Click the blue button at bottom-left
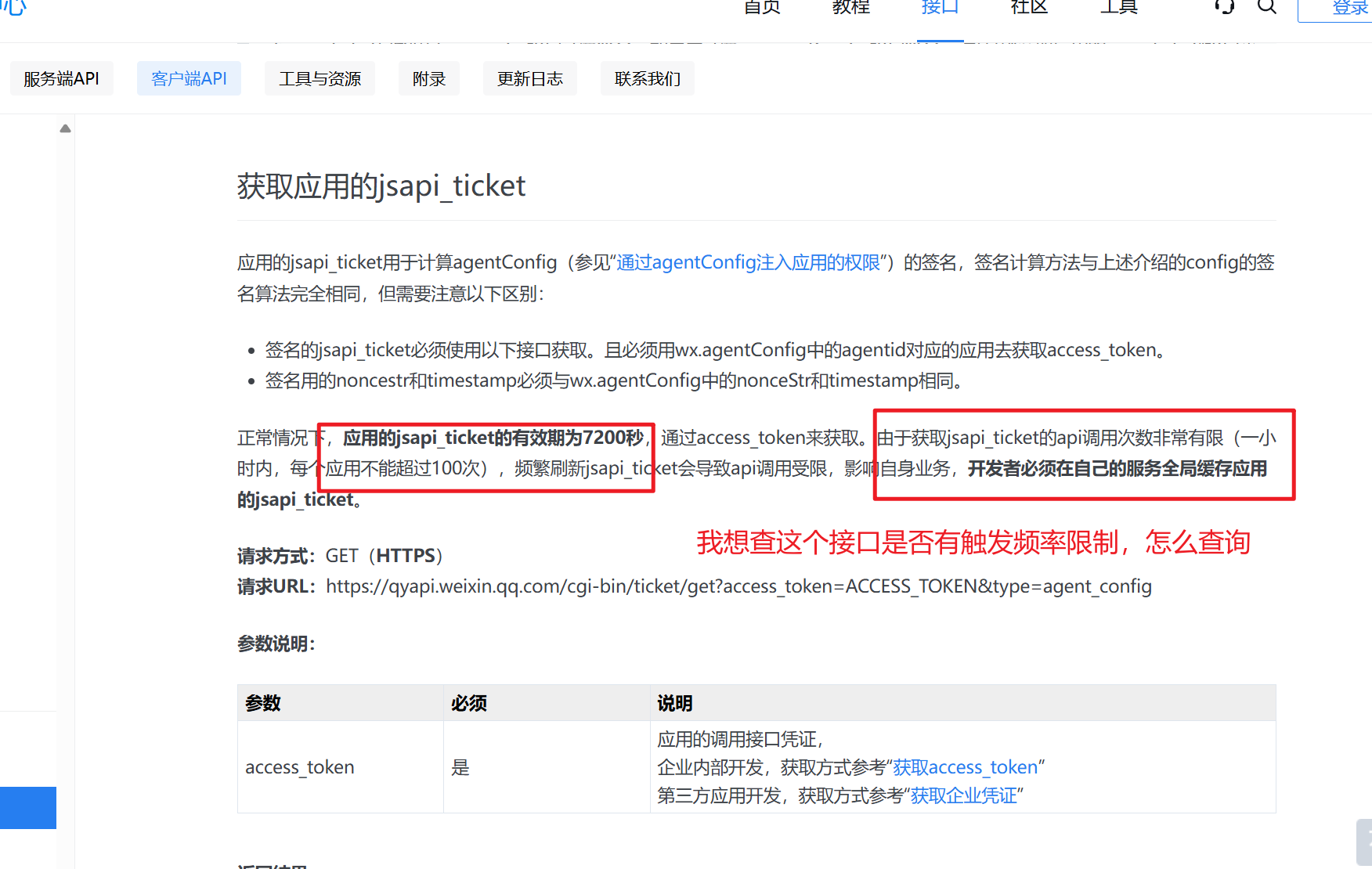This screenshot has height=869, width=1372. [x=27, y=807]
